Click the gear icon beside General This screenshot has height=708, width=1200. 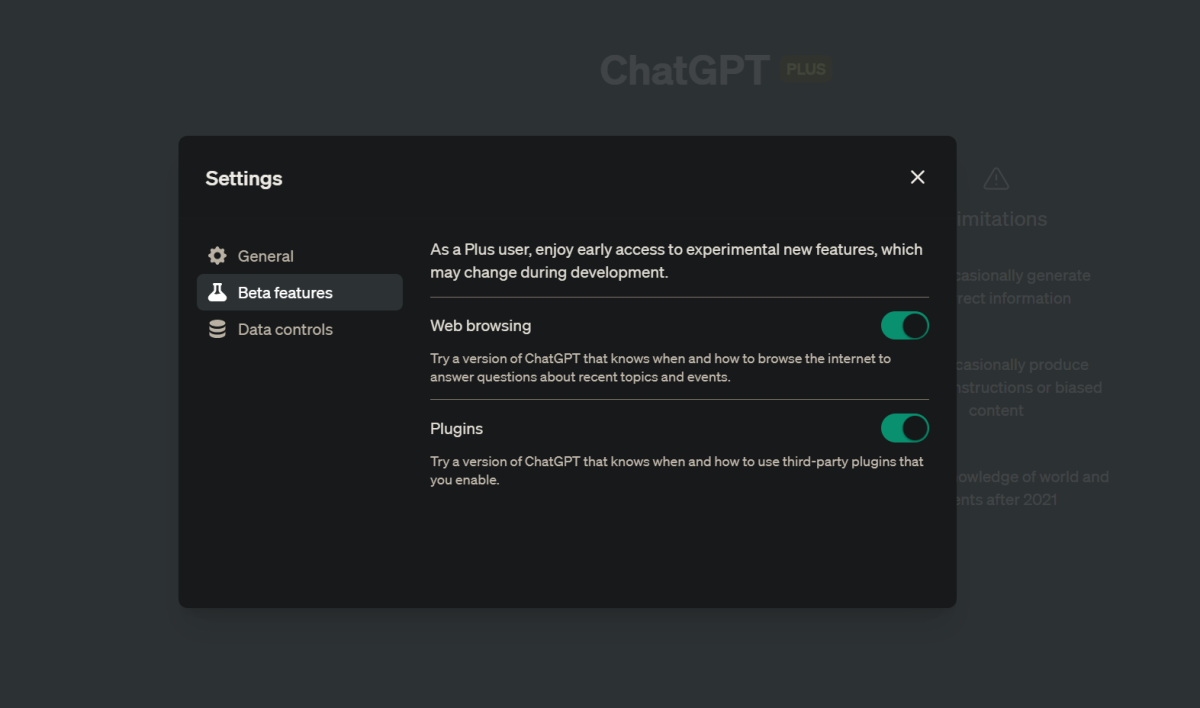coord(217,256)
